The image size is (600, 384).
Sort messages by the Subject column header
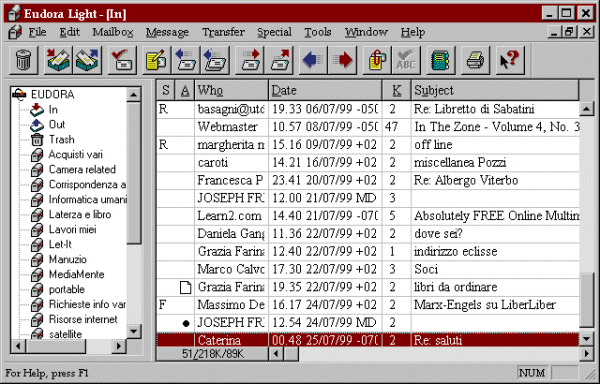click(x=495, y=90)
